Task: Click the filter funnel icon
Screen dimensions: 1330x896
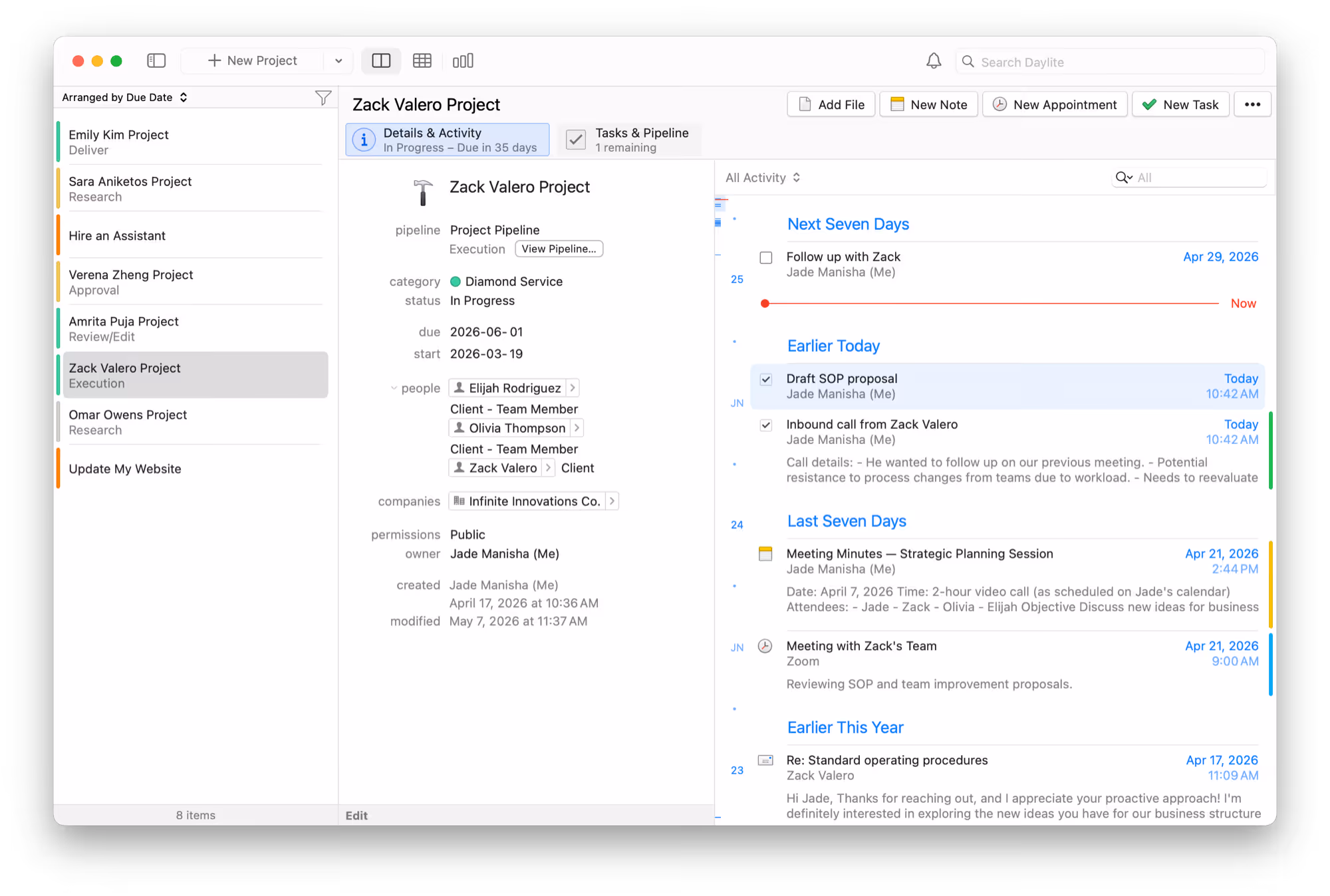Action: click(x=323, y=98)
